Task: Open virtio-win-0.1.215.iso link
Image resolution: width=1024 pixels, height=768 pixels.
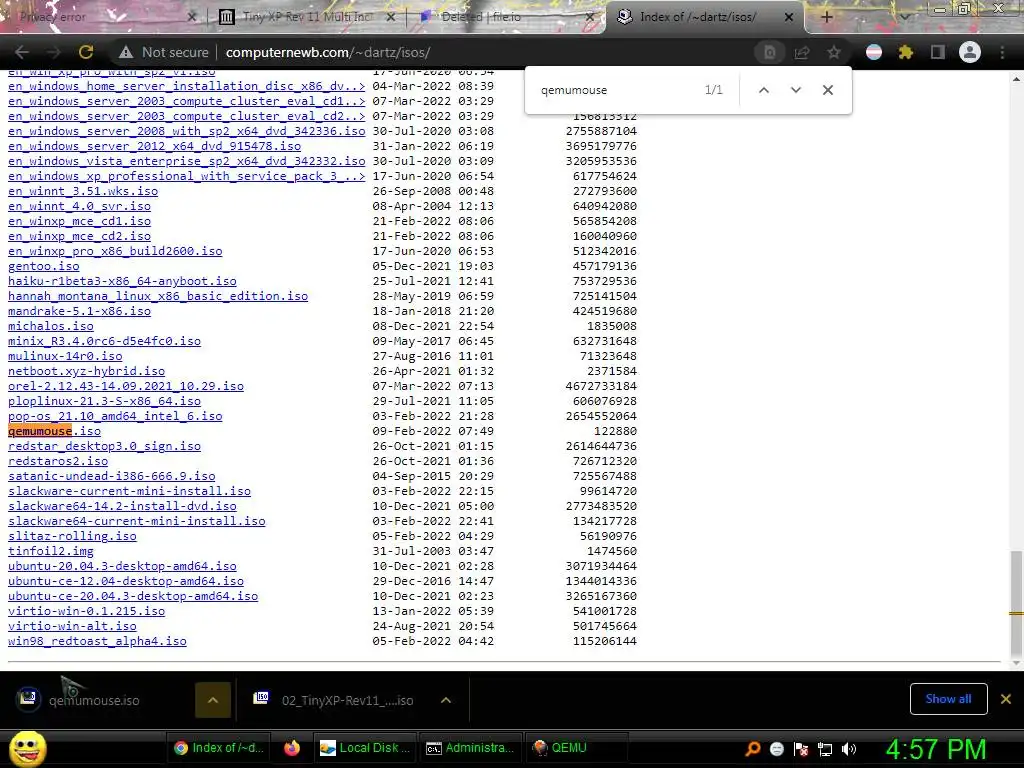Action: (x=86, y=611)
